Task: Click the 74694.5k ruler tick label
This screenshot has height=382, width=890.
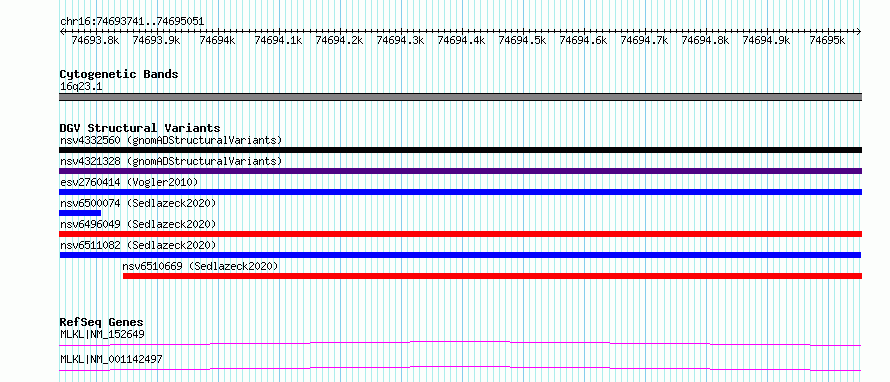Action: [522, 40]
